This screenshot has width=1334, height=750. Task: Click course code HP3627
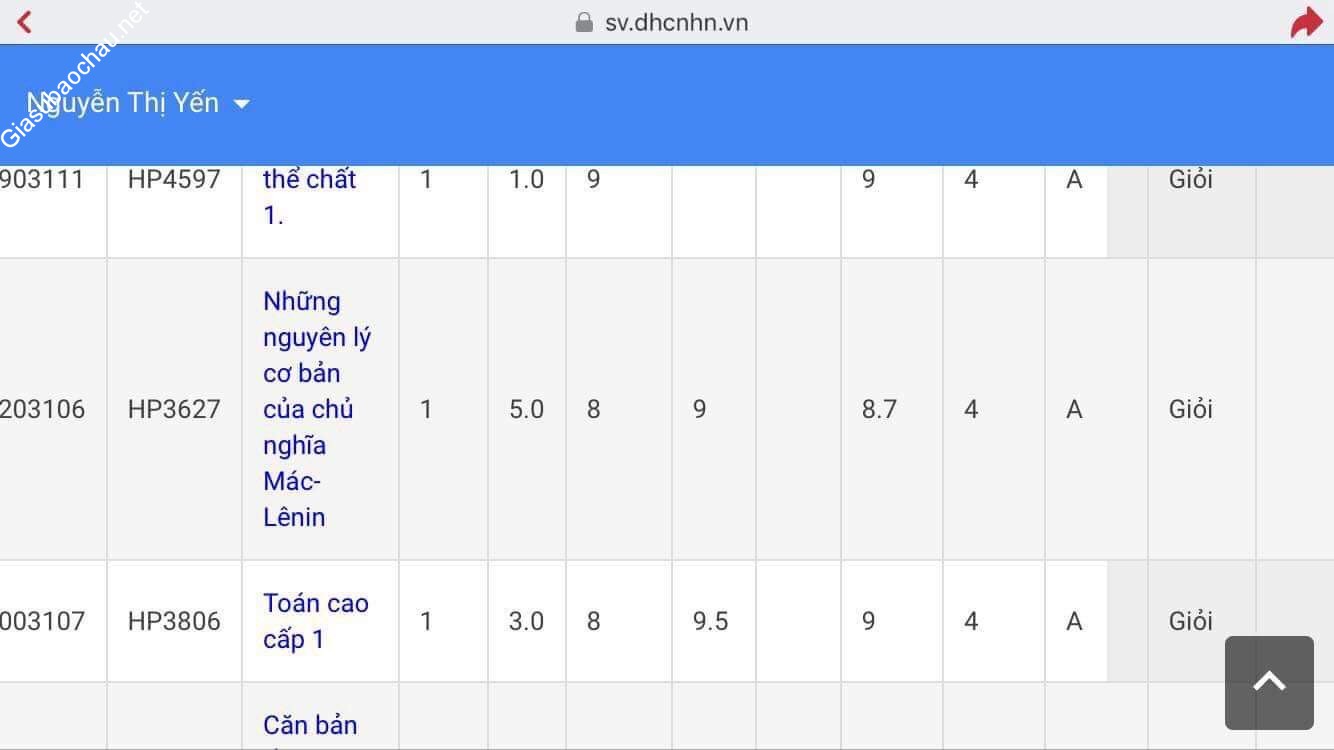click(x=174, y=409)
